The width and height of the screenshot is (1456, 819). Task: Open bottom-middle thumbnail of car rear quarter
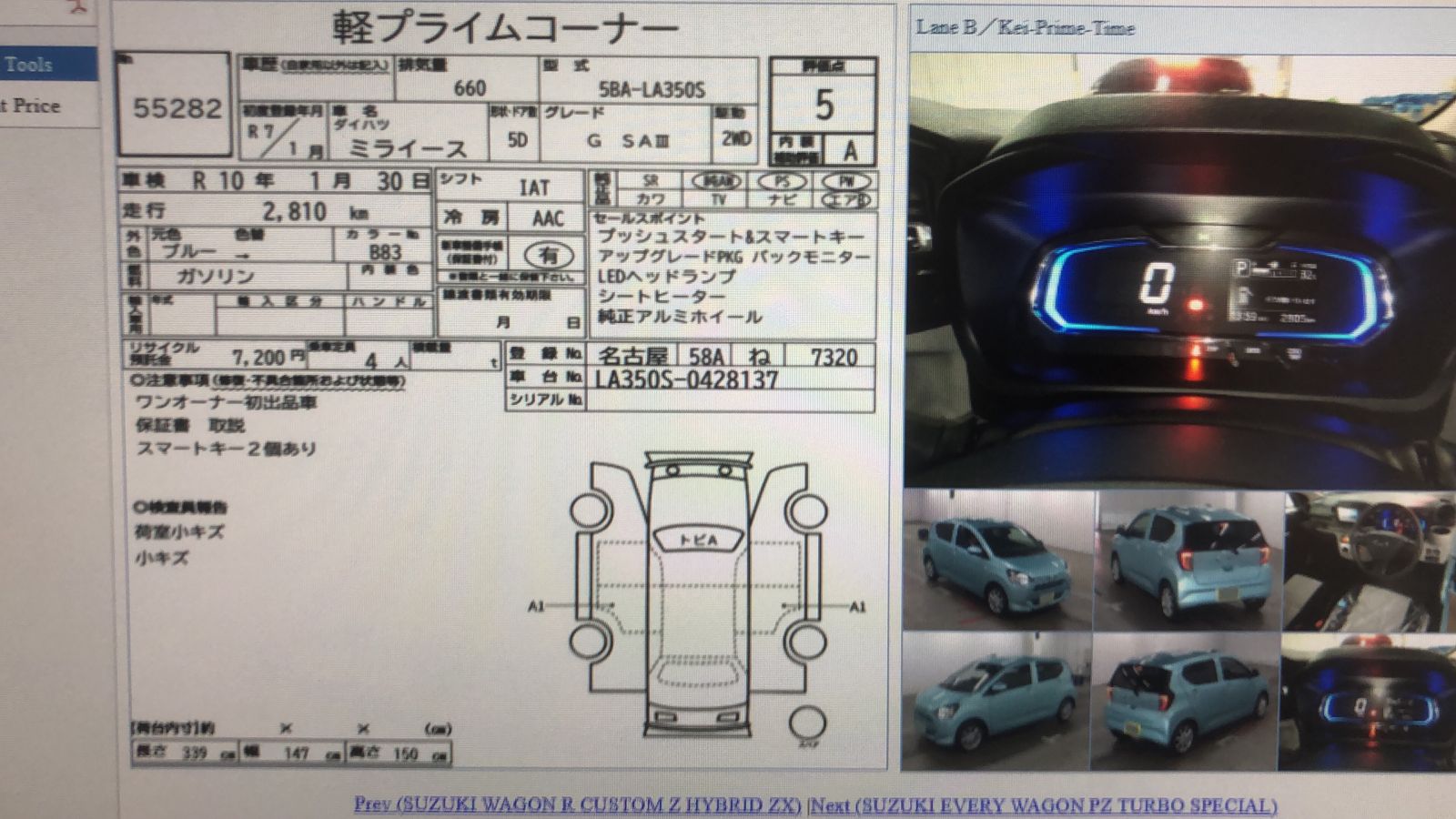(x=1185, y=701)
